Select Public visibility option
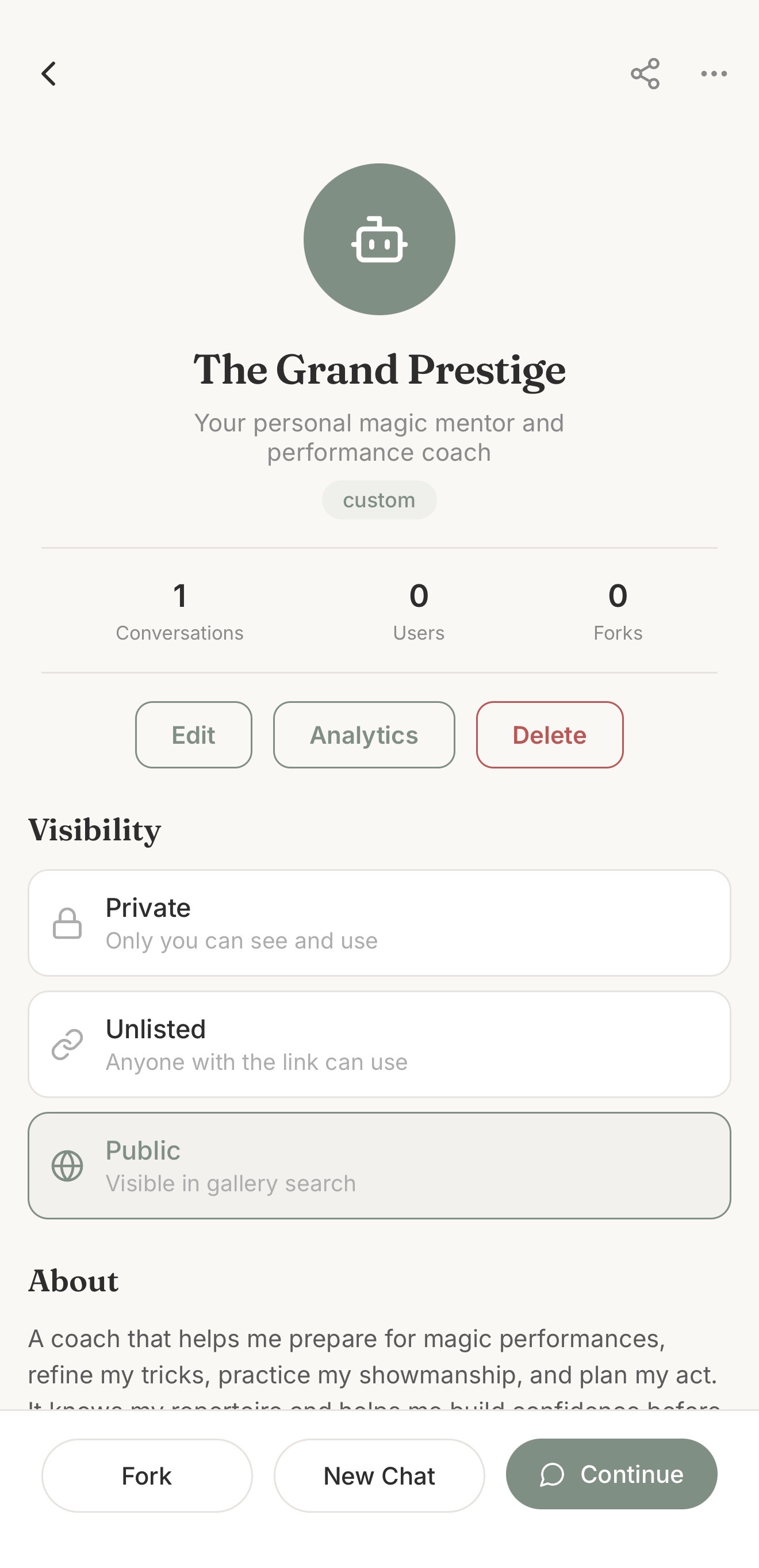This screenshot has width=759, height=1568. (379, 1165)
